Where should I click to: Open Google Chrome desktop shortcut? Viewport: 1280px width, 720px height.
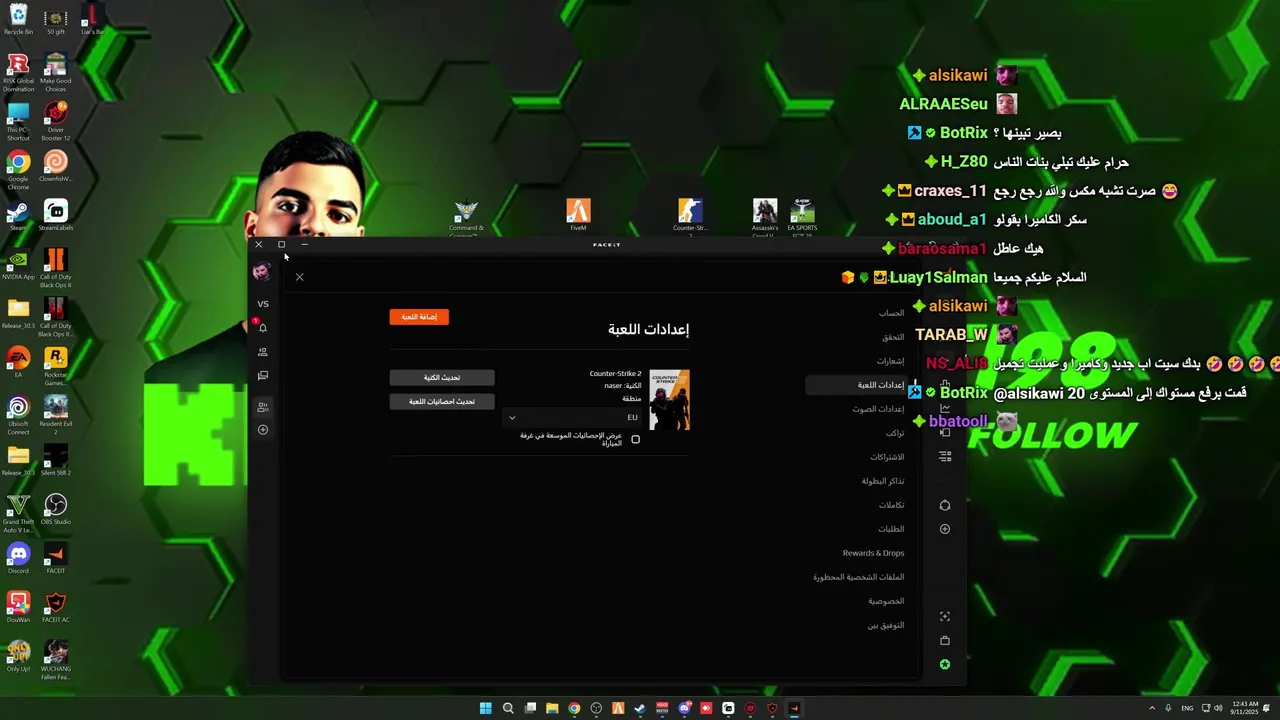[x=18, y=170]
